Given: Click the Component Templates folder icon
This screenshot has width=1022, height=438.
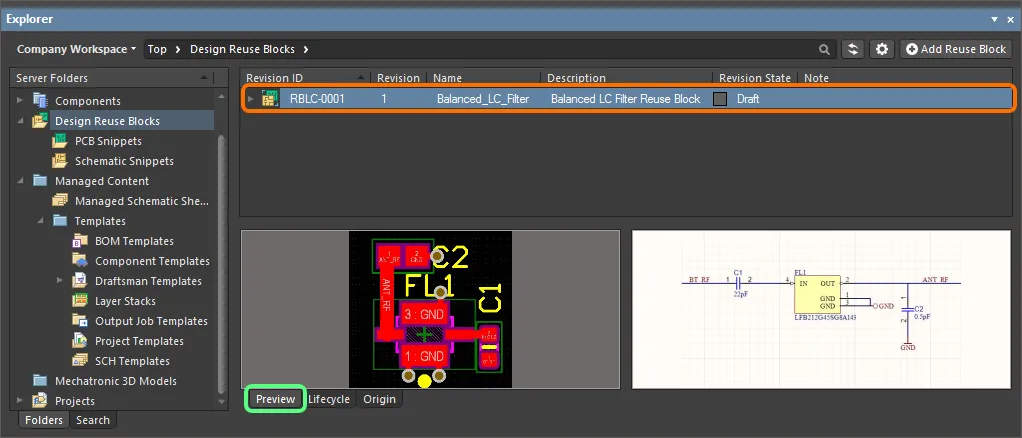Looking at the screenshot, I should click(80, 261).
